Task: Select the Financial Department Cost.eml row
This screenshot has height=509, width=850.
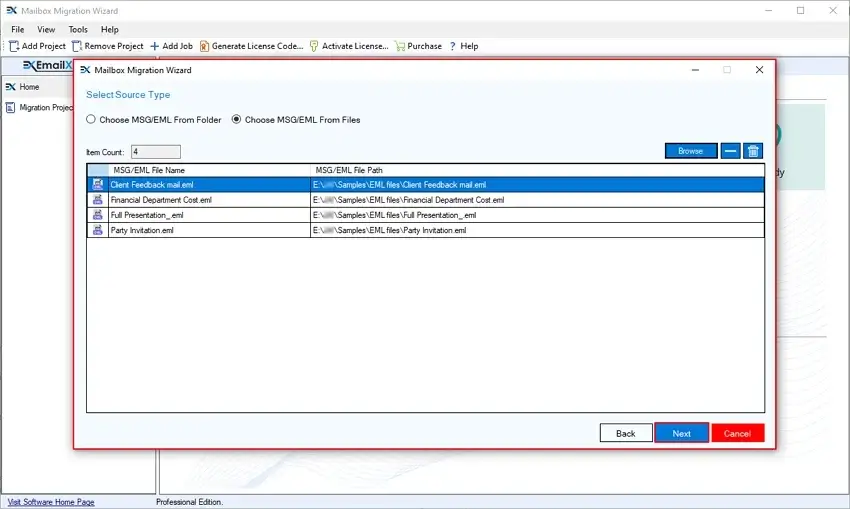Action: point(160,200)
